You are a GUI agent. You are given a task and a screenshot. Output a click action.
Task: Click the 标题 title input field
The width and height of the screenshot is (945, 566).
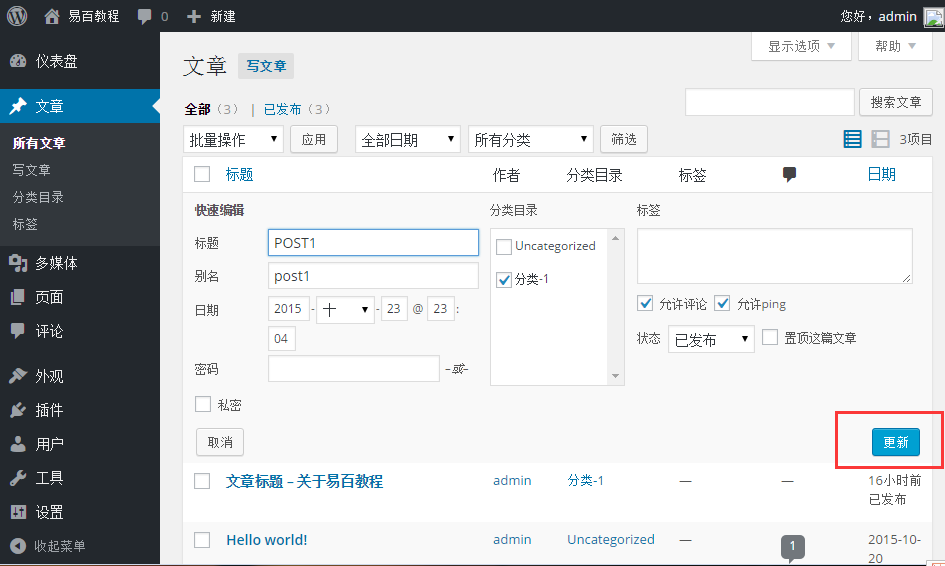373,243
